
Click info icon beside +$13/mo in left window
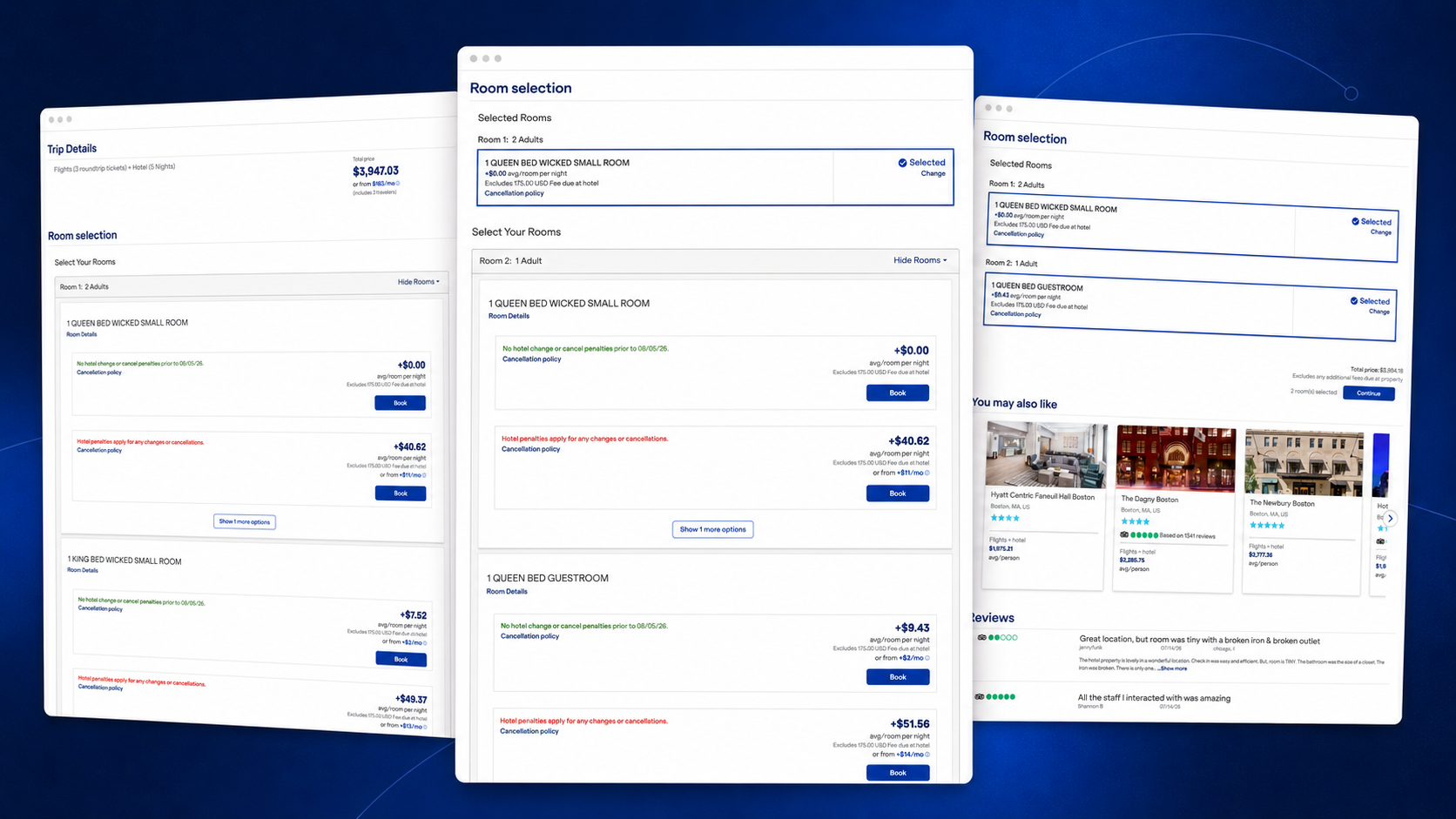(424, 727)
